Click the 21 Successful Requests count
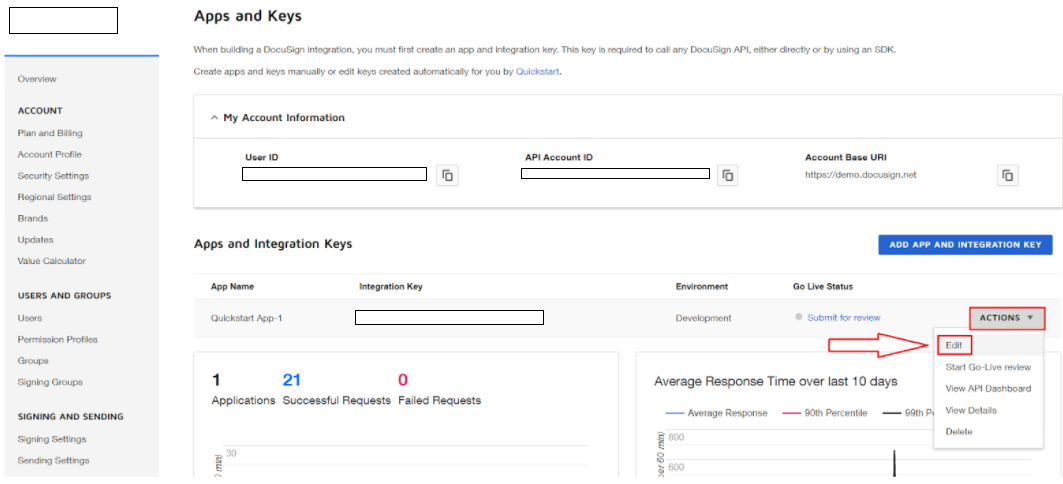This screenshot has height=484, width=1063. (292, 380)
